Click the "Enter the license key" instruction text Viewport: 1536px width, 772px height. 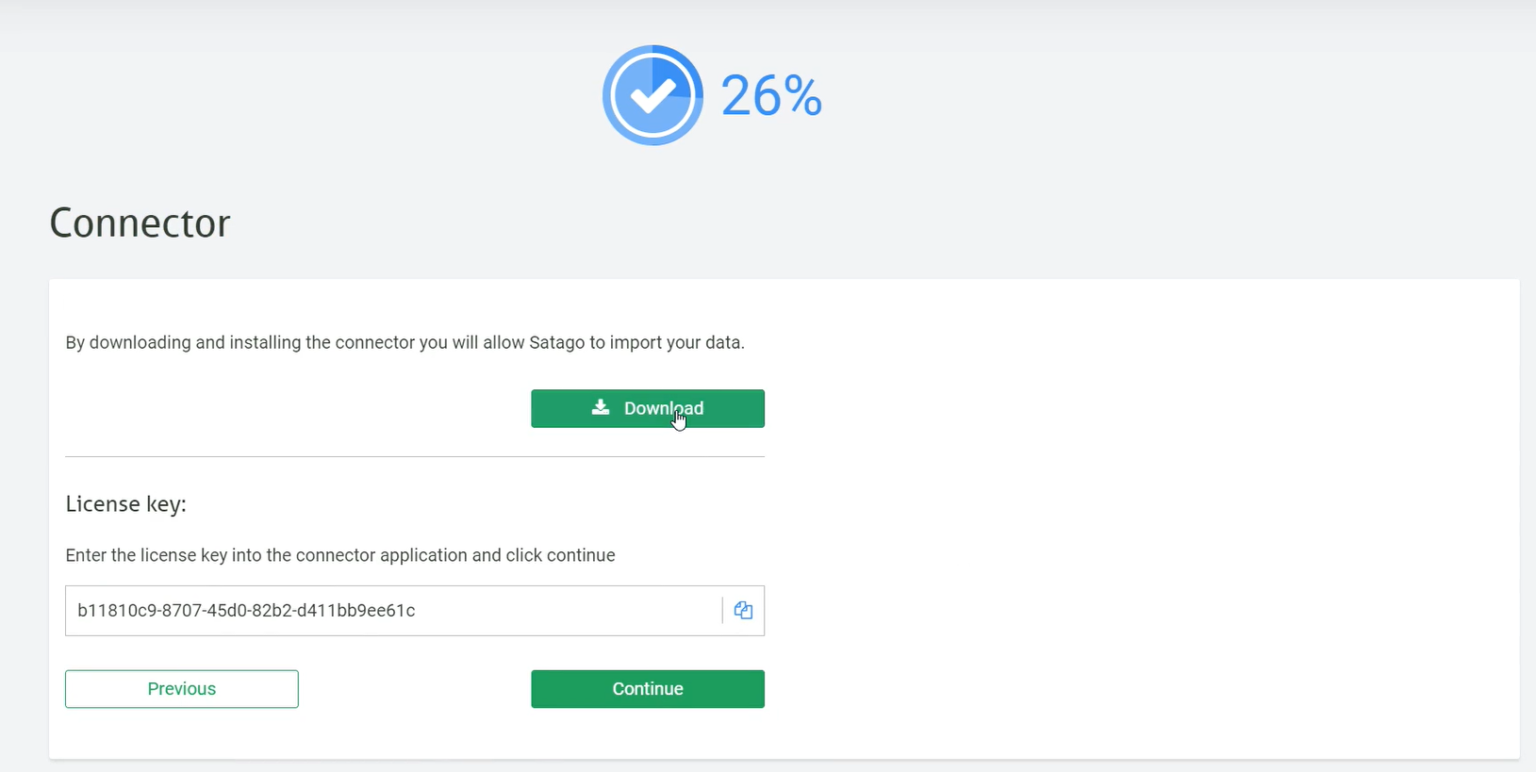point(150,555)
